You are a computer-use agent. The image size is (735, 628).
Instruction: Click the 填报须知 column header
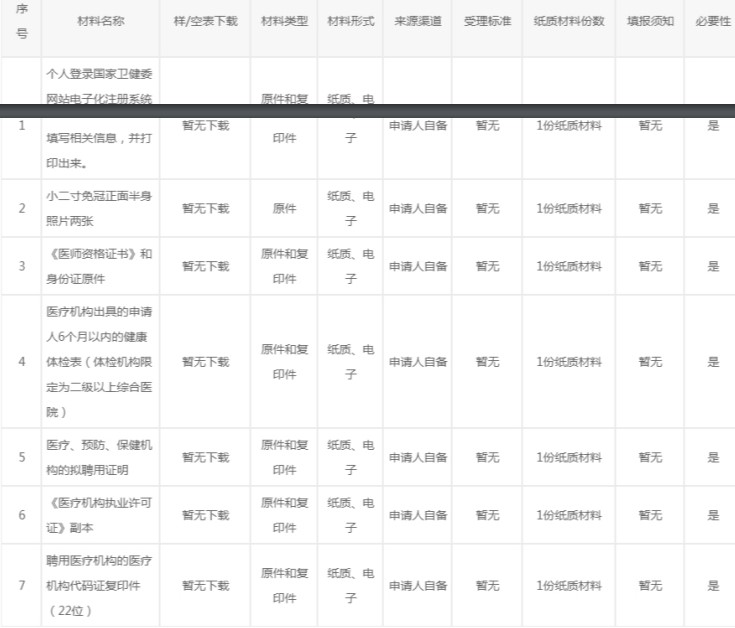[x=650, y=21]
